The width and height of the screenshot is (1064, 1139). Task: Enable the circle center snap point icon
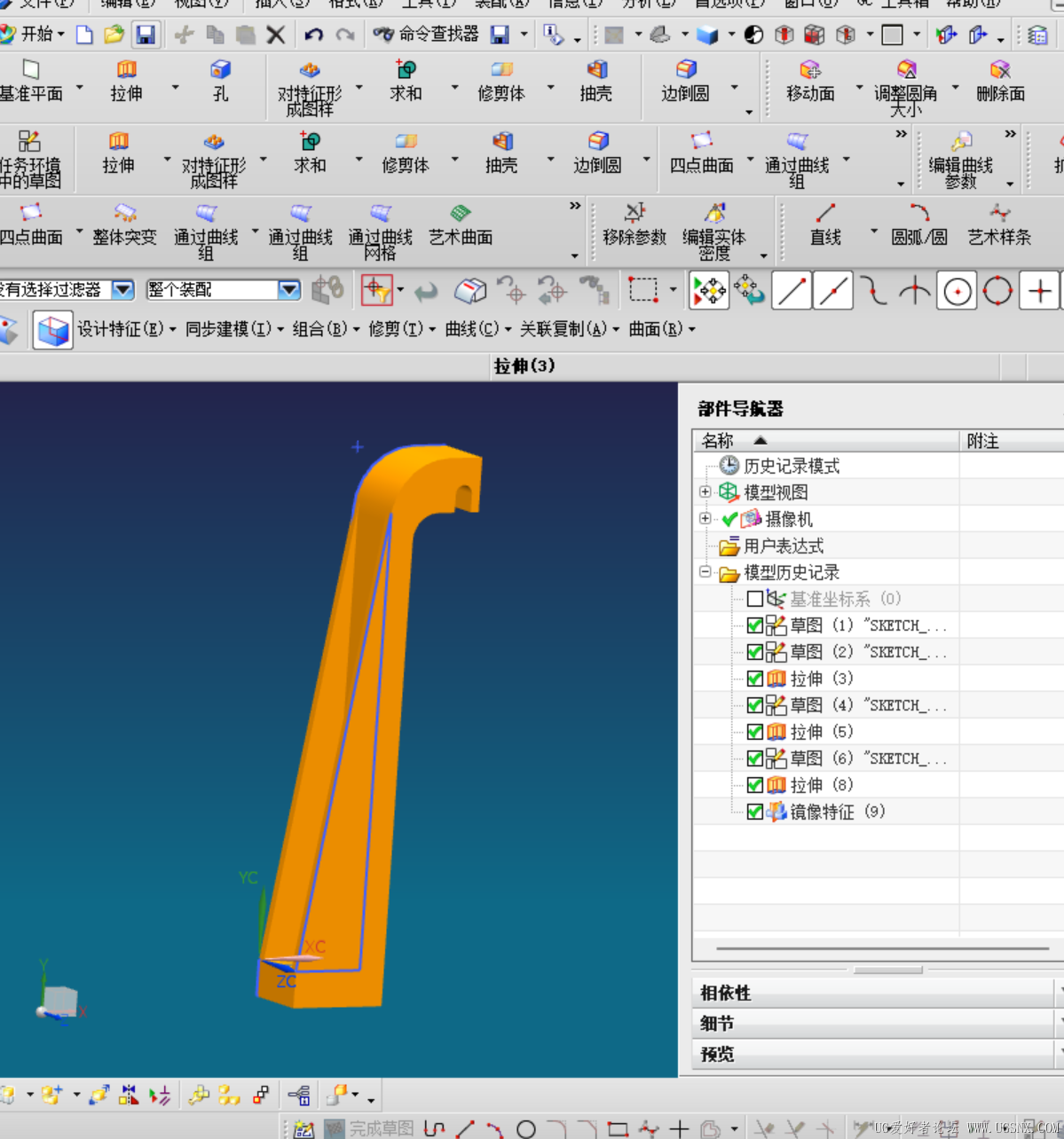[958, 291]
